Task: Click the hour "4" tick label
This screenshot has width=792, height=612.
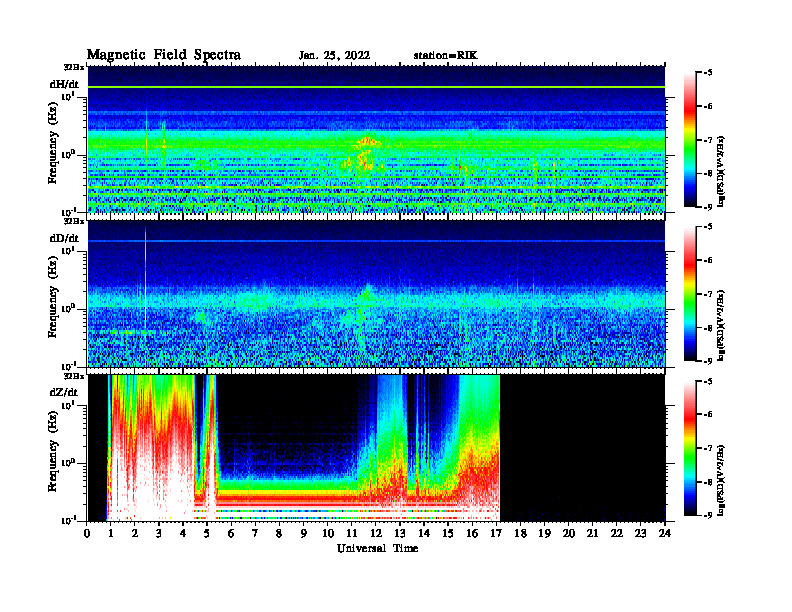Action: pos(183,534)
